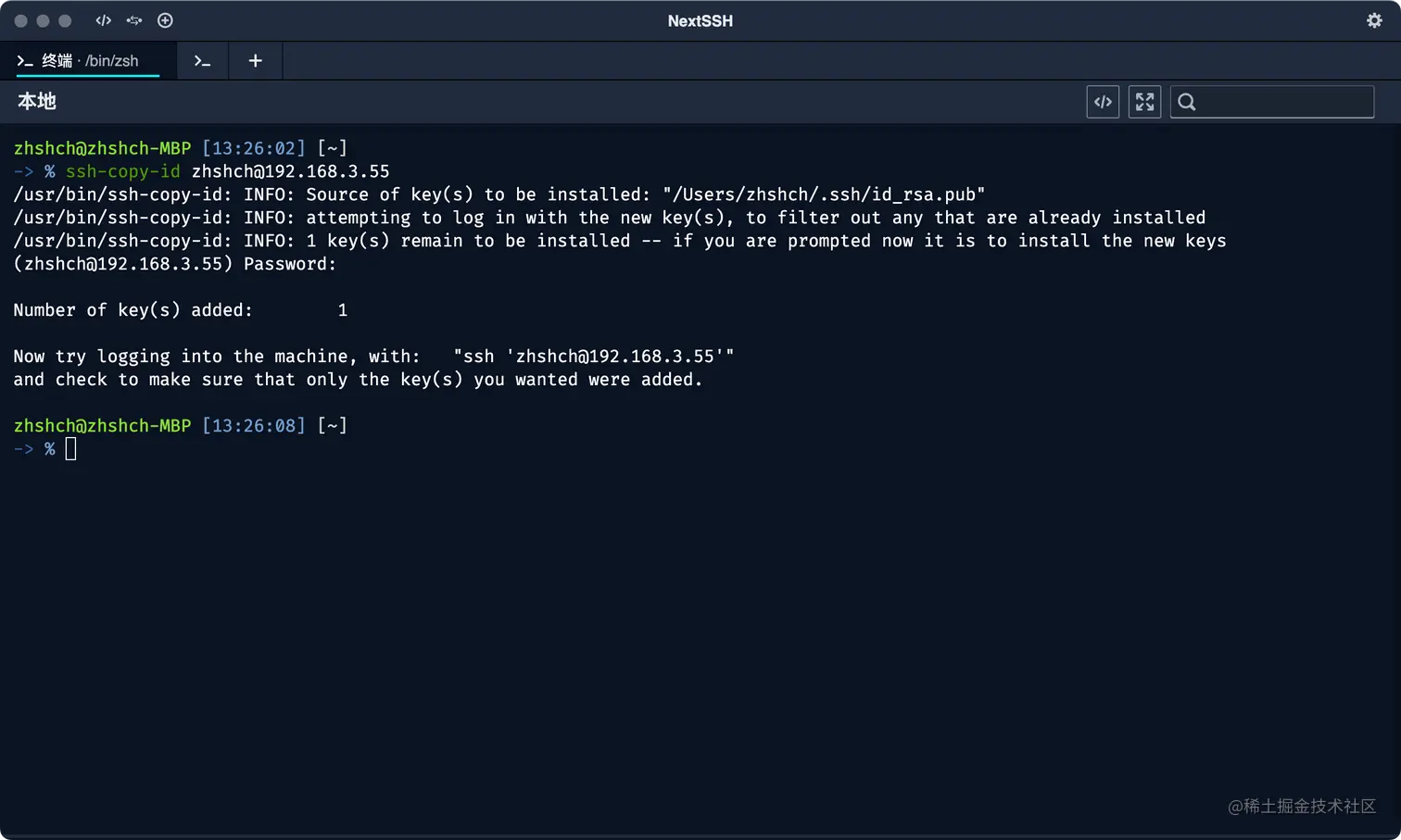
Task: Click the timestamp [13:26:08]
Action: pos(254,426)
